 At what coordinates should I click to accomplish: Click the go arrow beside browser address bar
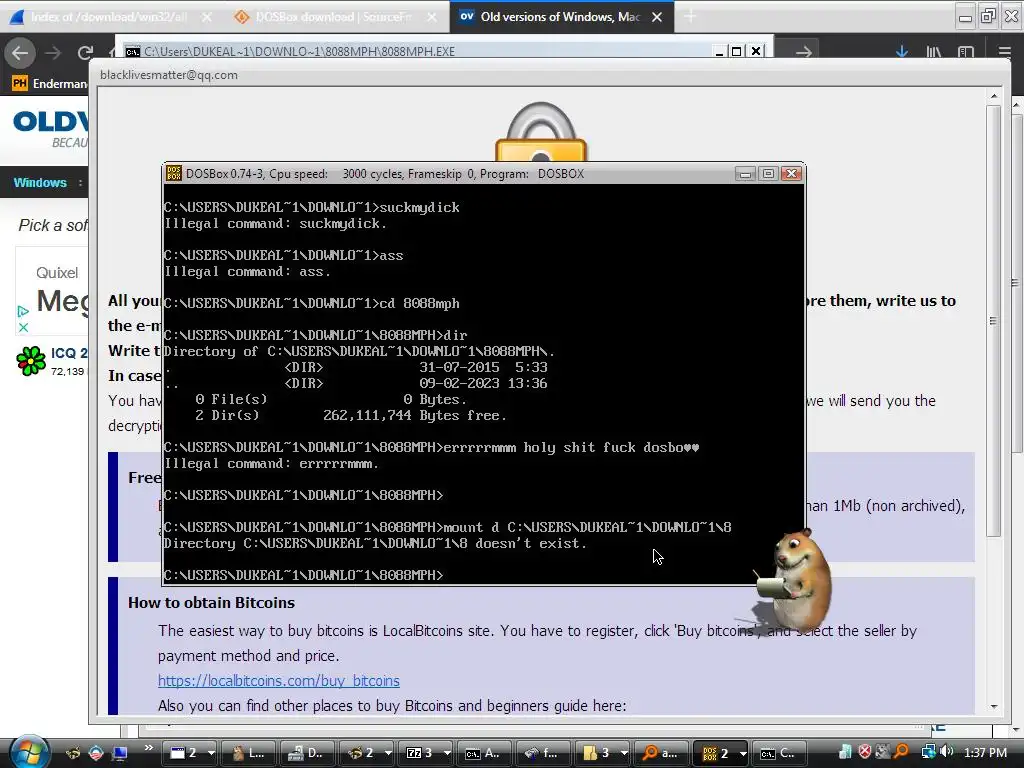(x=803, y=52)
